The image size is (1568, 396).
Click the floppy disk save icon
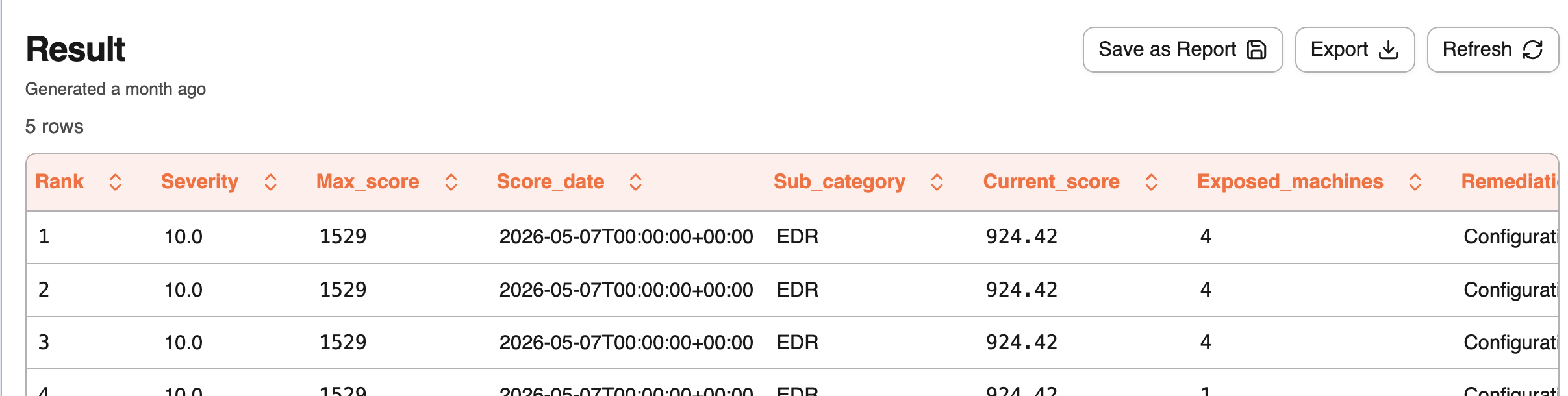(1257, 50)
